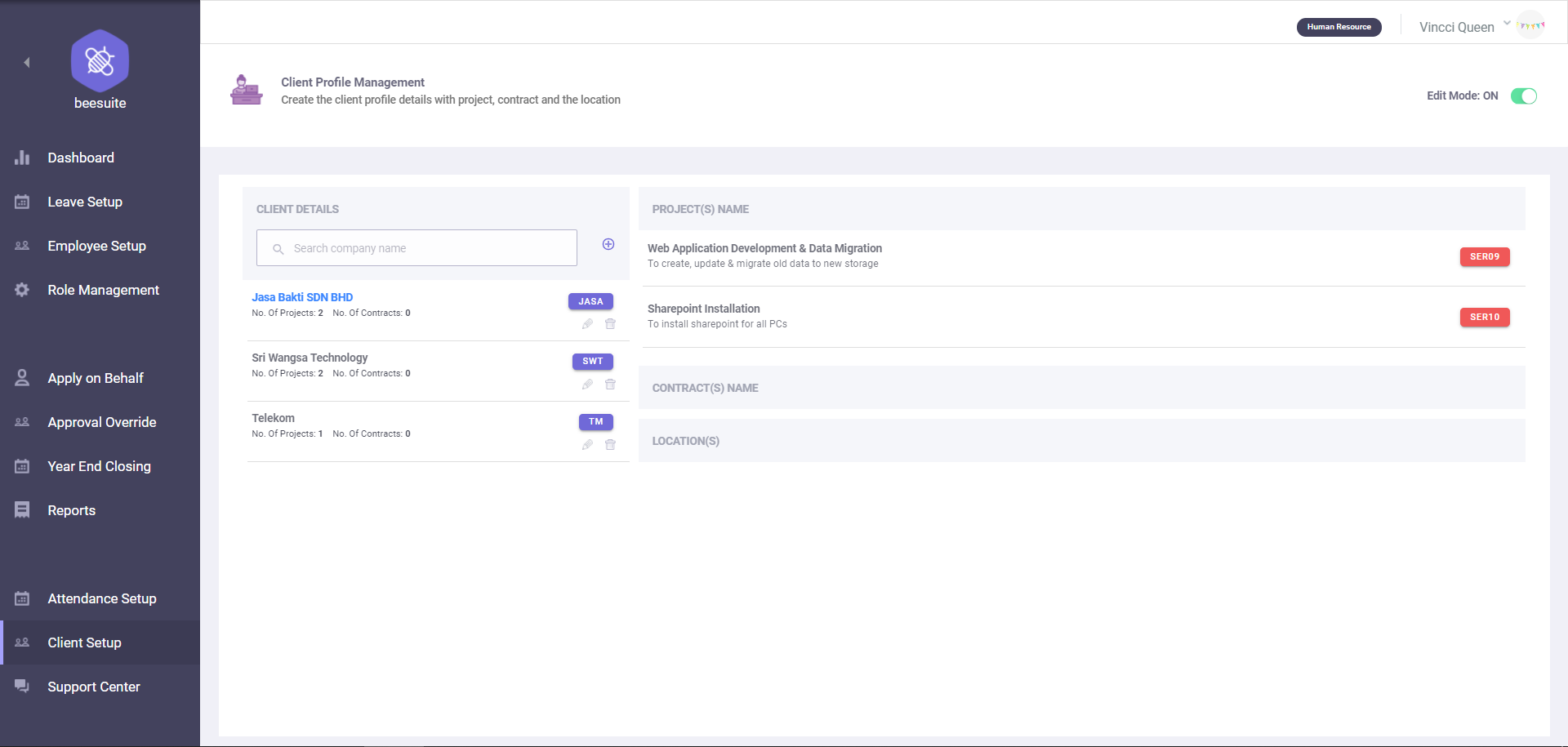Click the Dashboard bar chart icon
1568x747 pixels.
click(22, 158)
